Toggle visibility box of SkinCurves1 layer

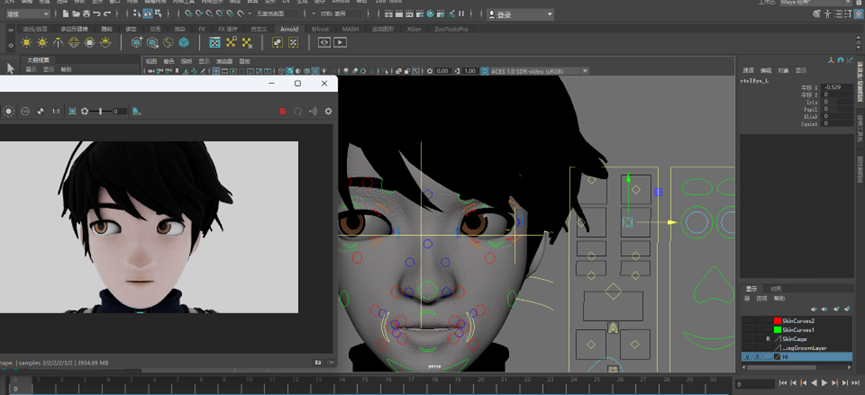click(x=747, y=330)
